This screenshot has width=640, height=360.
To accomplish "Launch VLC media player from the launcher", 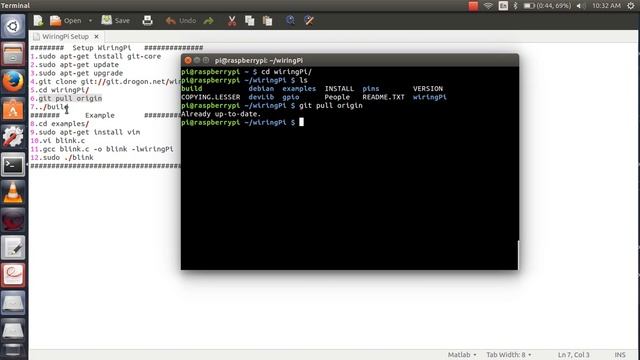I will click(13, 192).
